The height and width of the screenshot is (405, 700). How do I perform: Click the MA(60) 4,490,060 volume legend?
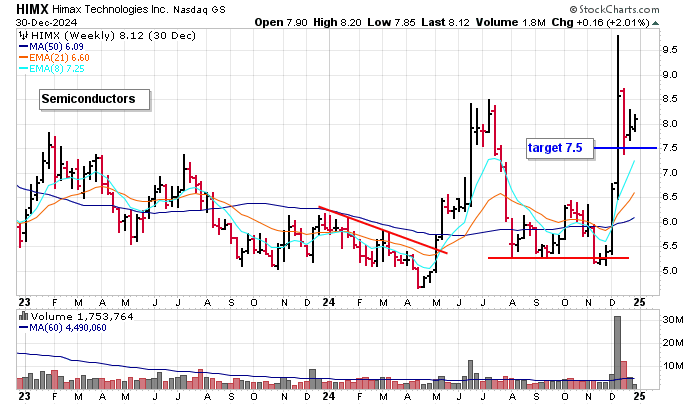(62, 328)
